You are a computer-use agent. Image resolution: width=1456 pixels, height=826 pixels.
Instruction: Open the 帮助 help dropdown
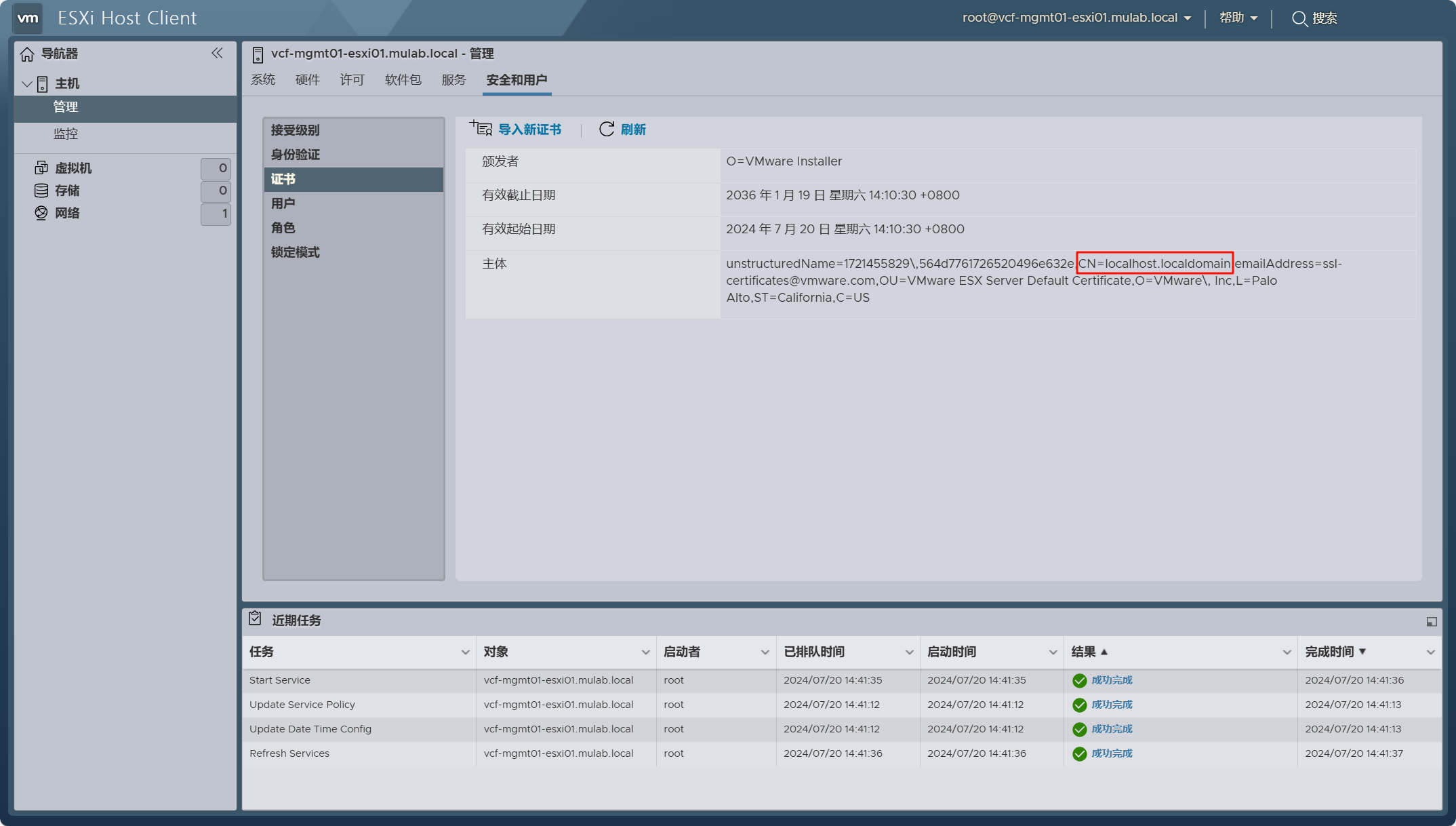click(1238, 18)
